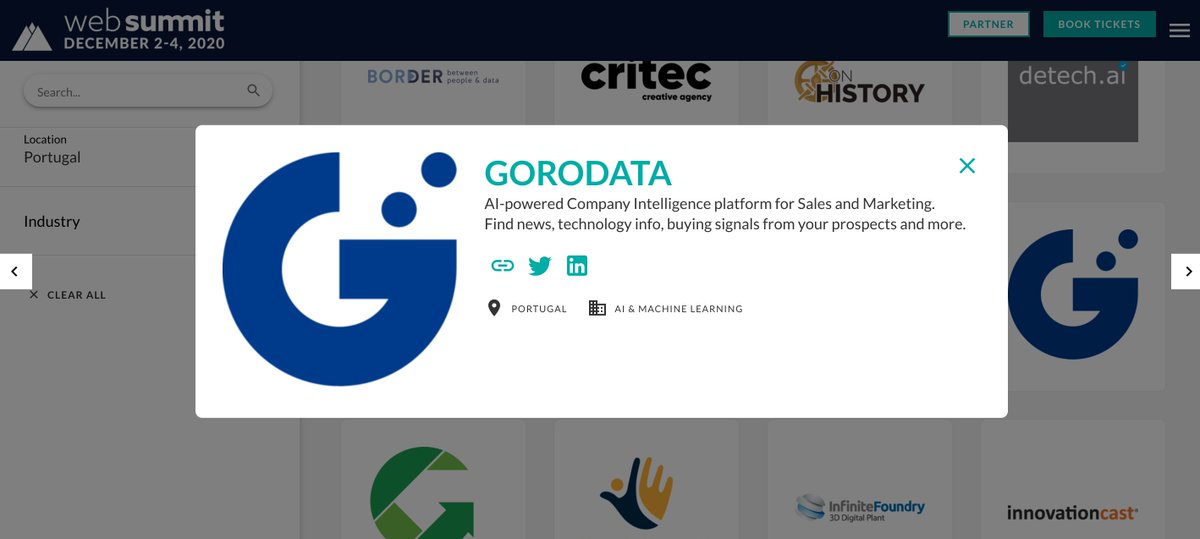Click the search magnifier icon
Screen dimensions: 1200x539
pos(253,91)
